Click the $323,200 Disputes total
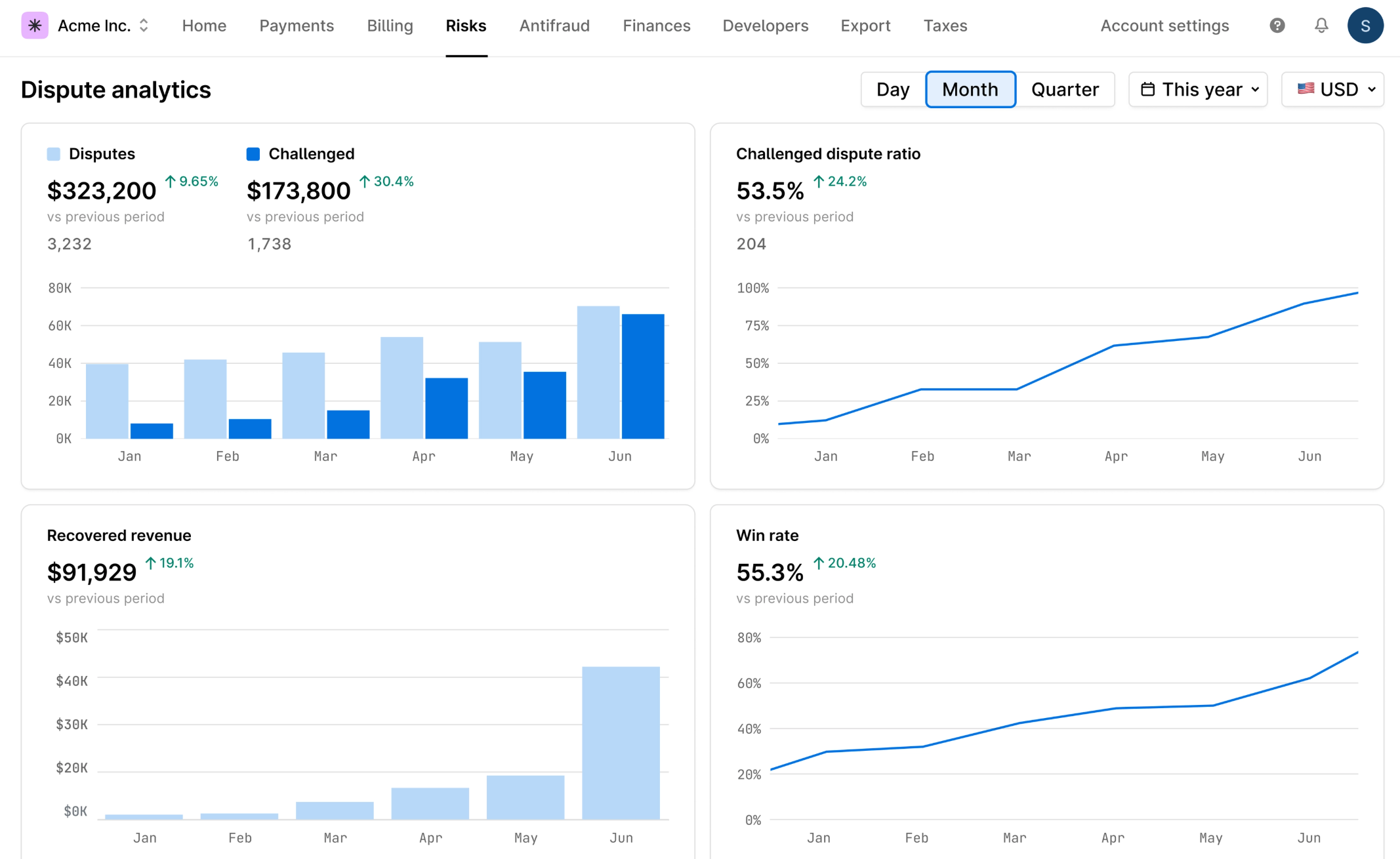 (x=102, y=191)
